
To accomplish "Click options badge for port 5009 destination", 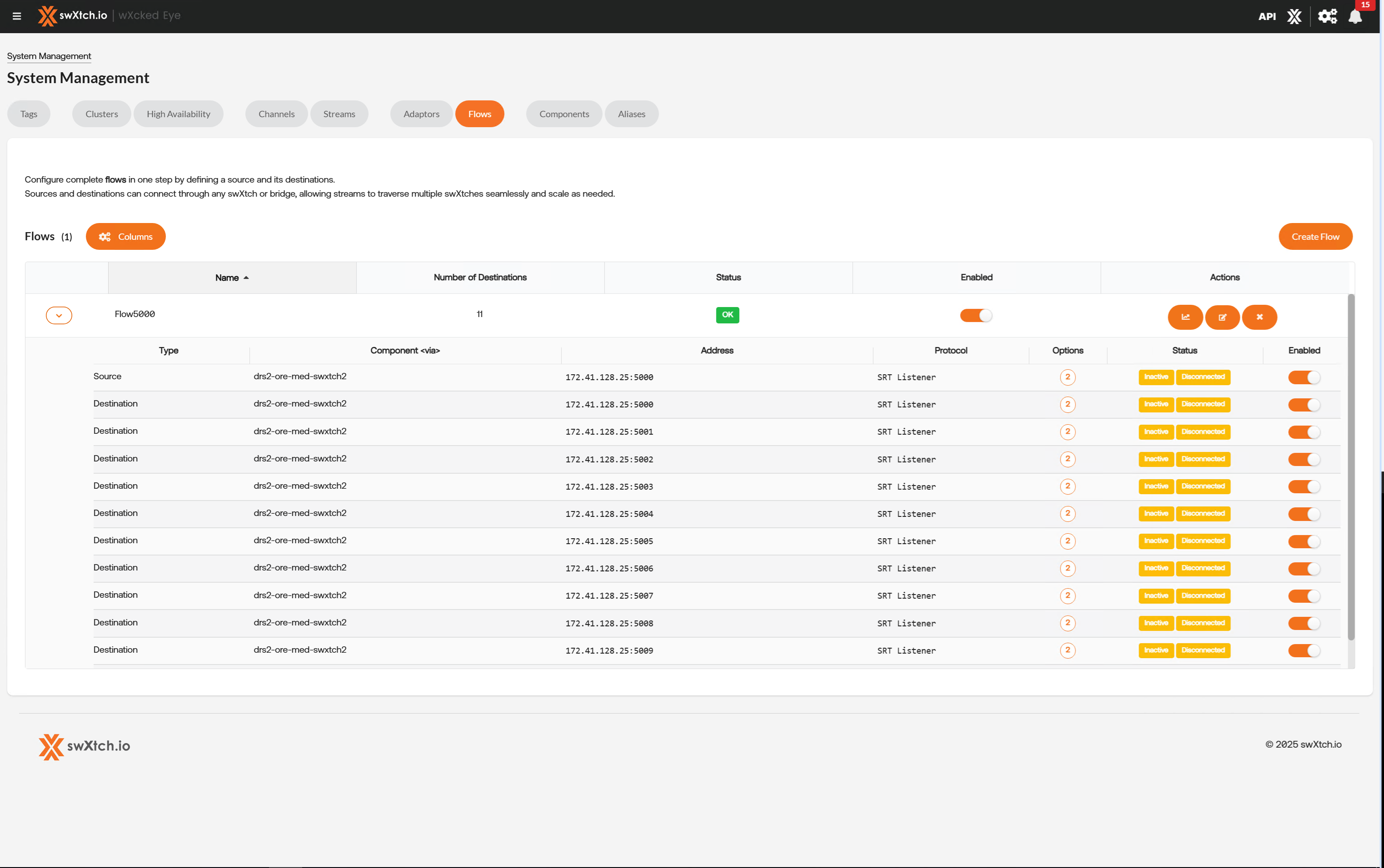I will click(1068, 650).
